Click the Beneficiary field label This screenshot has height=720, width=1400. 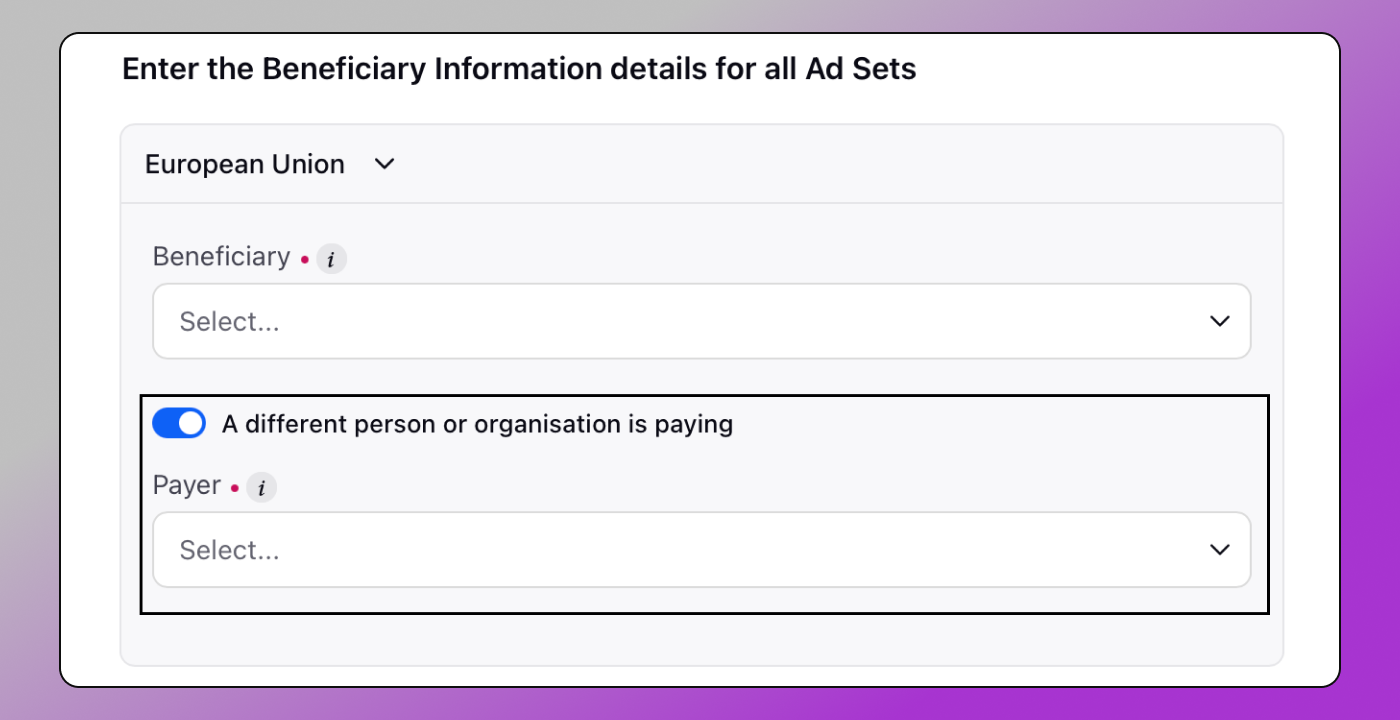(x=221, y=257)
